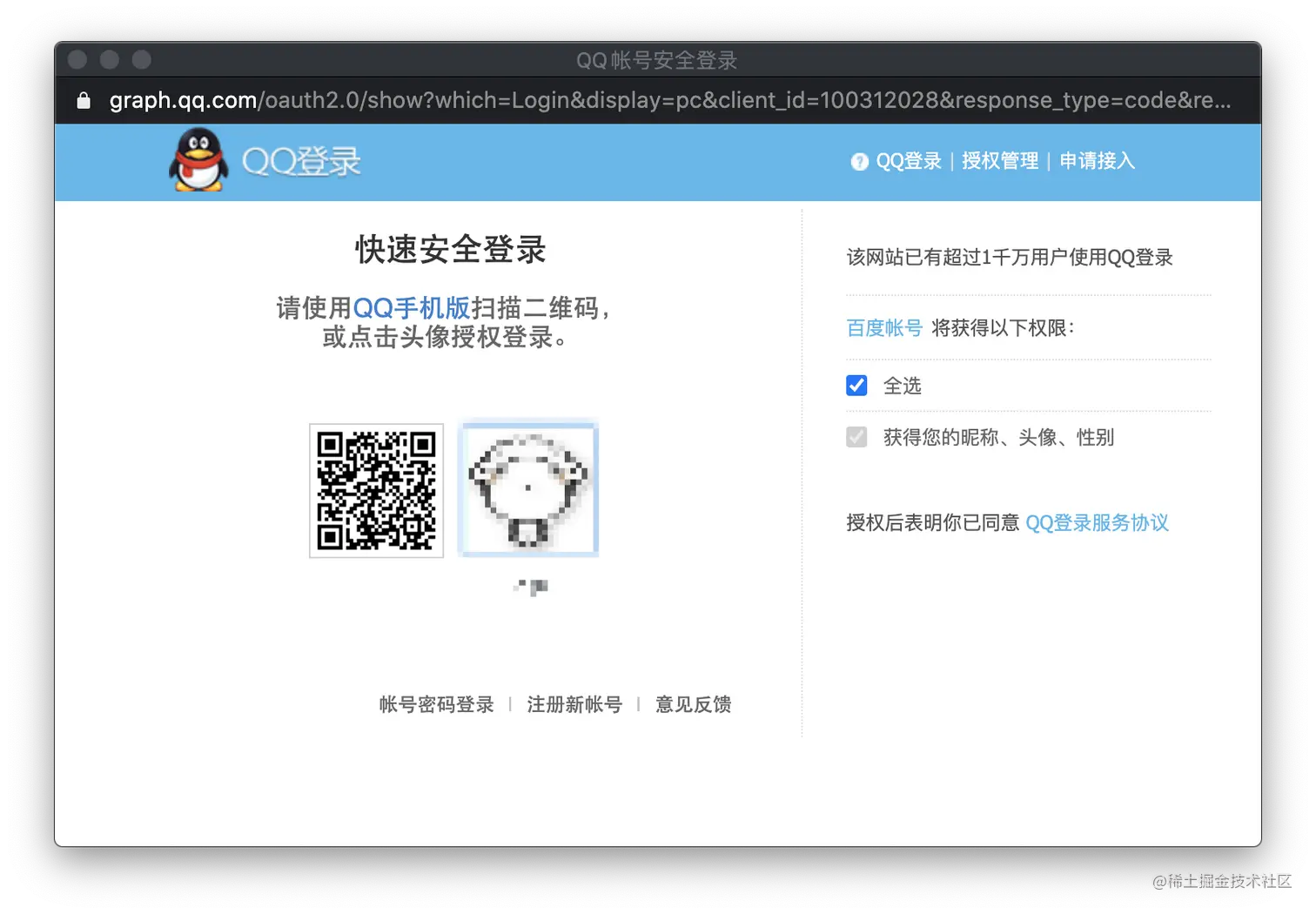Click the QQ手机版 link
This screenshot has width=1316, height=914.
[411, 308]
